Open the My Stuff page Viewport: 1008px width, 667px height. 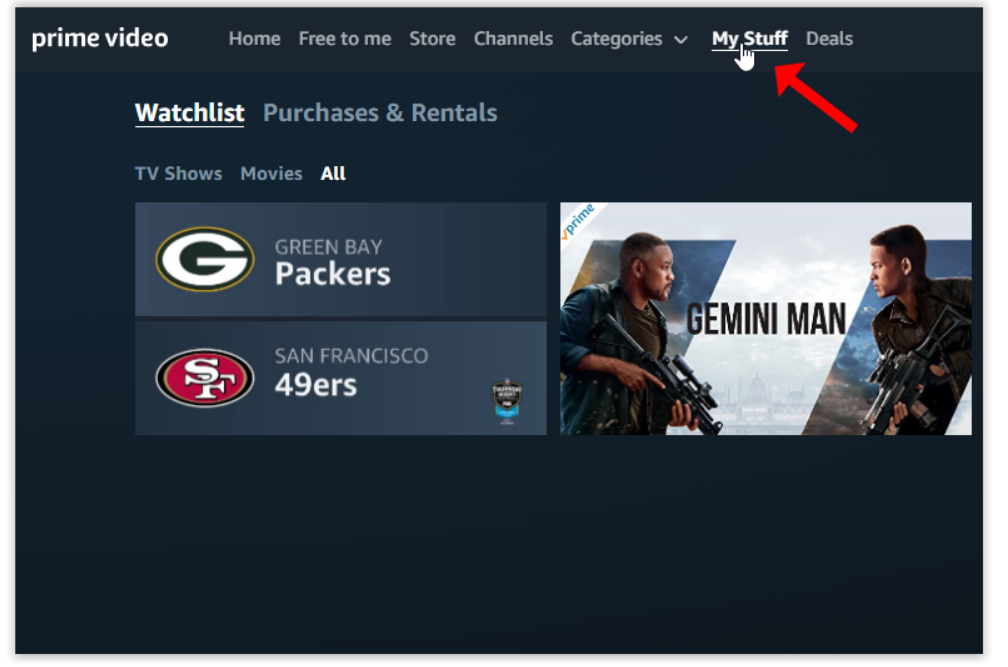coord(750,39)
